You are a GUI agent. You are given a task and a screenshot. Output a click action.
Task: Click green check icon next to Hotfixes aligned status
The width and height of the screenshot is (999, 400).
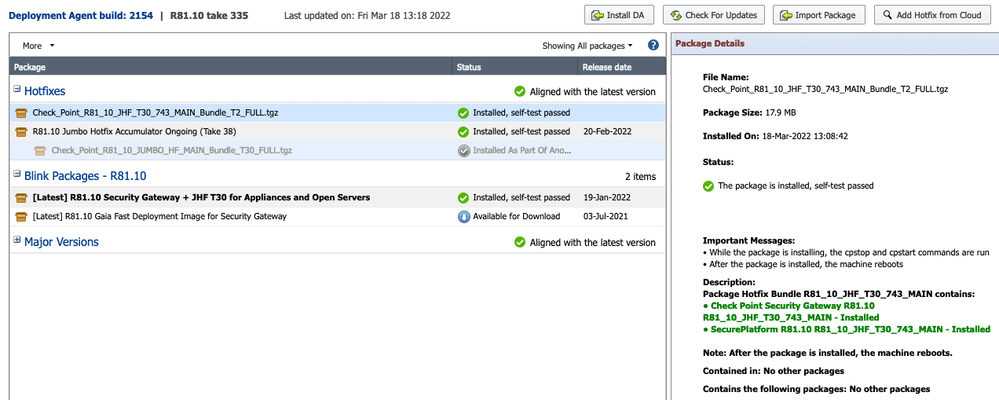[x=520, y=92]
